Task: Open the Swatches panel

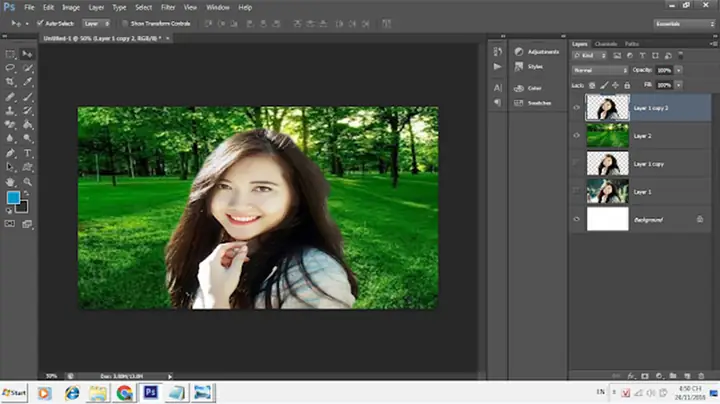Action: [533, 103]
